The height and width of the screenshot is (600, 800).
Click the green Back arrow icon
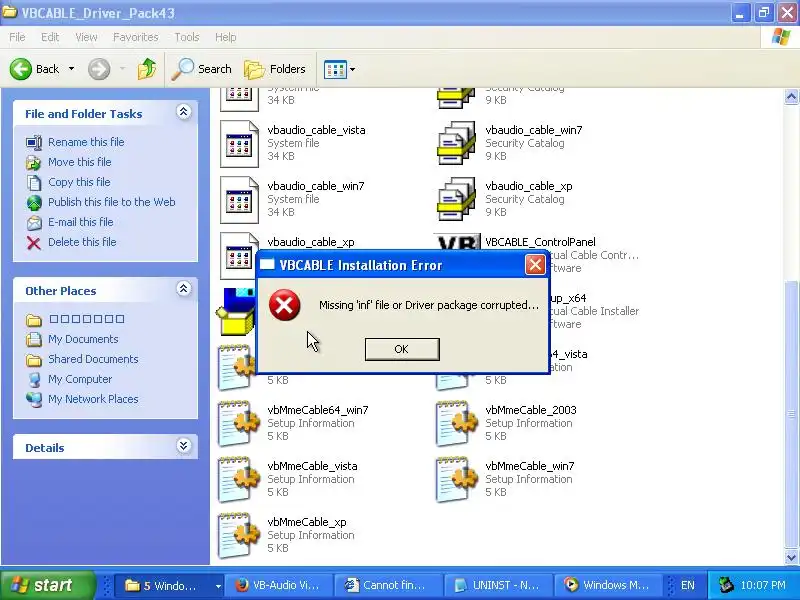(21, 69)
